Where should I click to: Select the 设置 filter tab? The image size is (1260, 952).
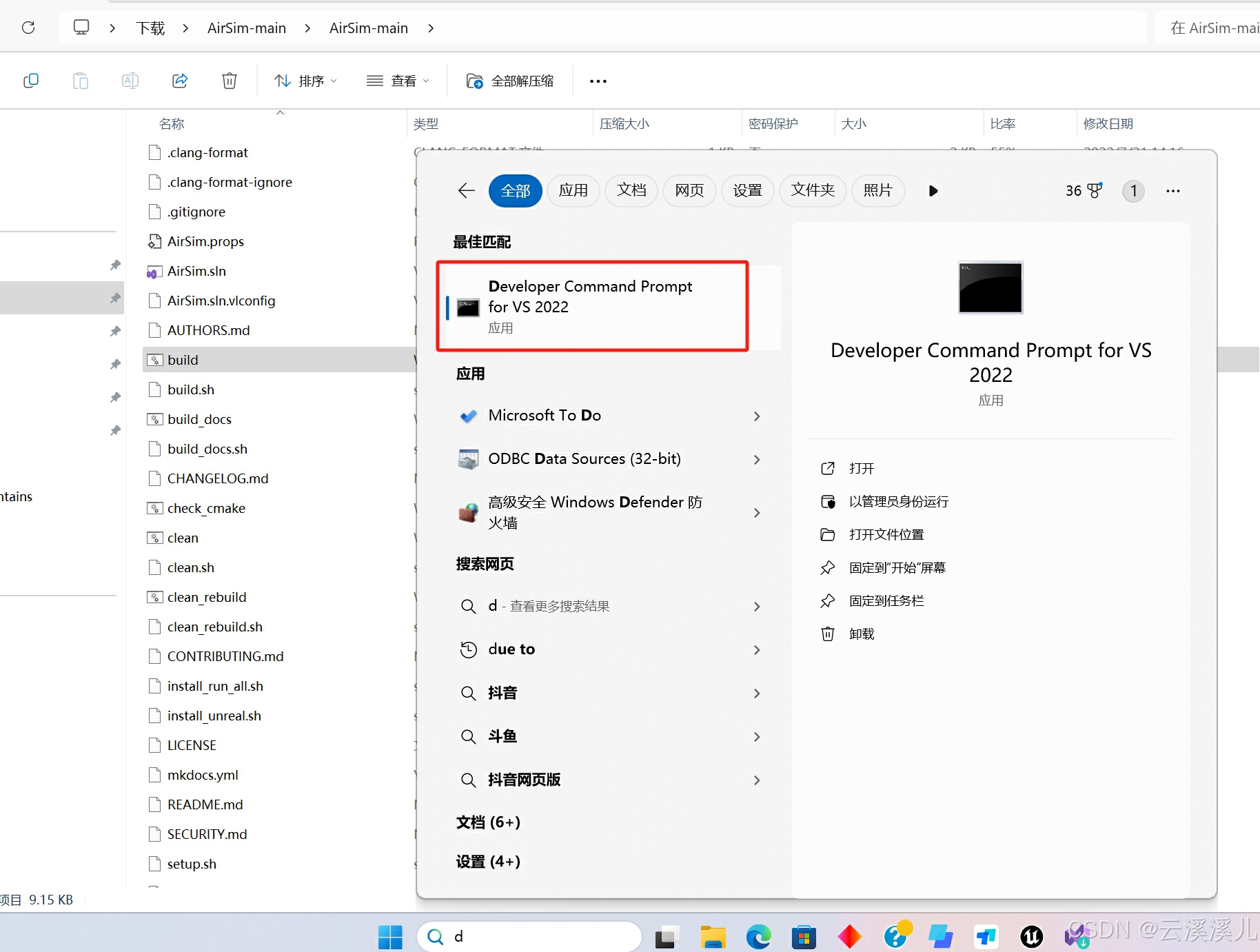[747, 190]
